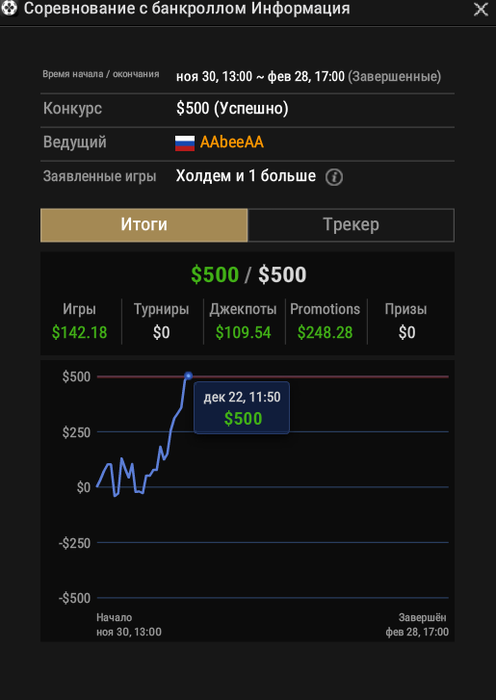Viewport: 496px width, 700px height.
Task: Click the Игры $142.18 stat
Action: pos(79,321)
